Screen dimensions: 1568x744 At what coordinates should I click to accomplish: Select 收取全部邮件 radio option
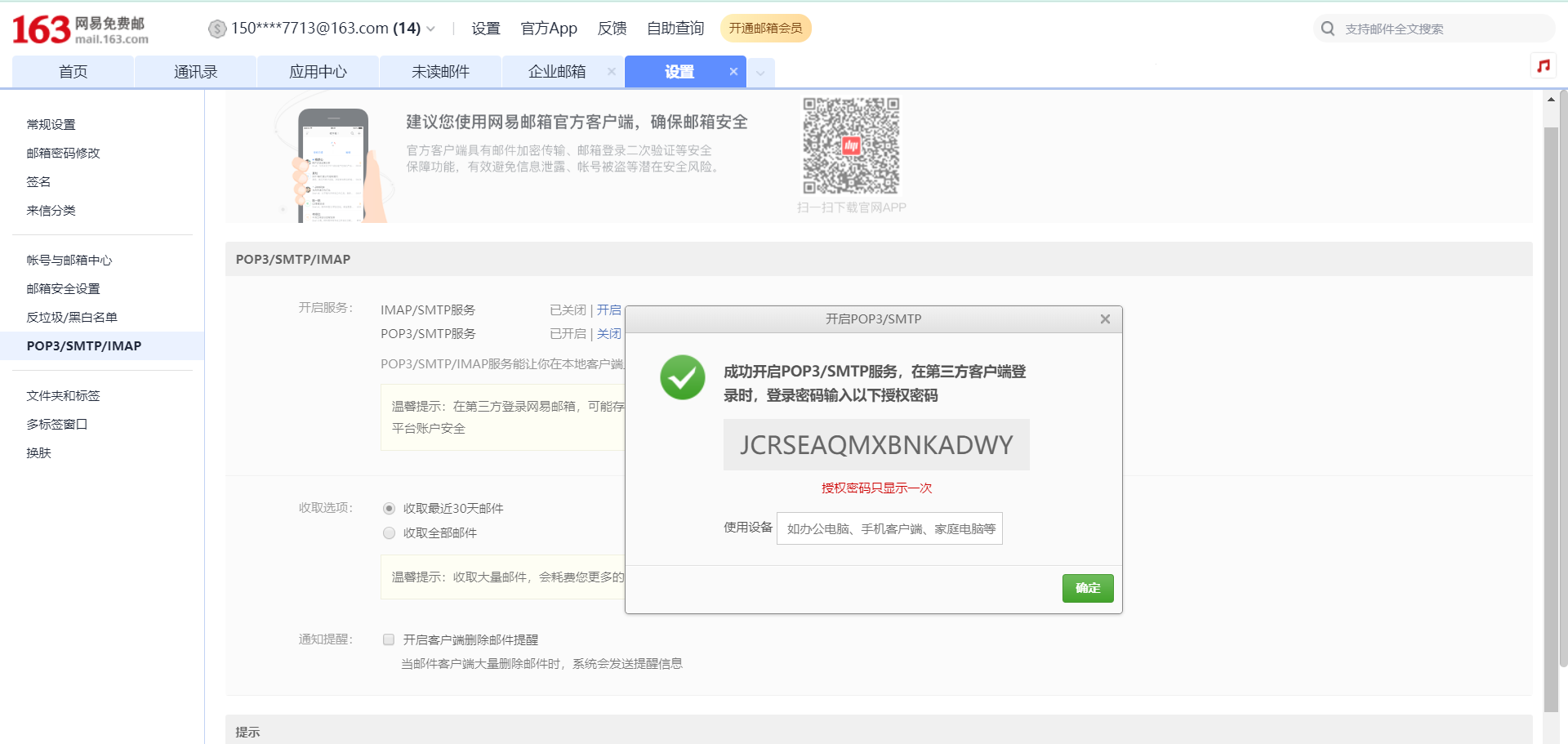(390, 533)
